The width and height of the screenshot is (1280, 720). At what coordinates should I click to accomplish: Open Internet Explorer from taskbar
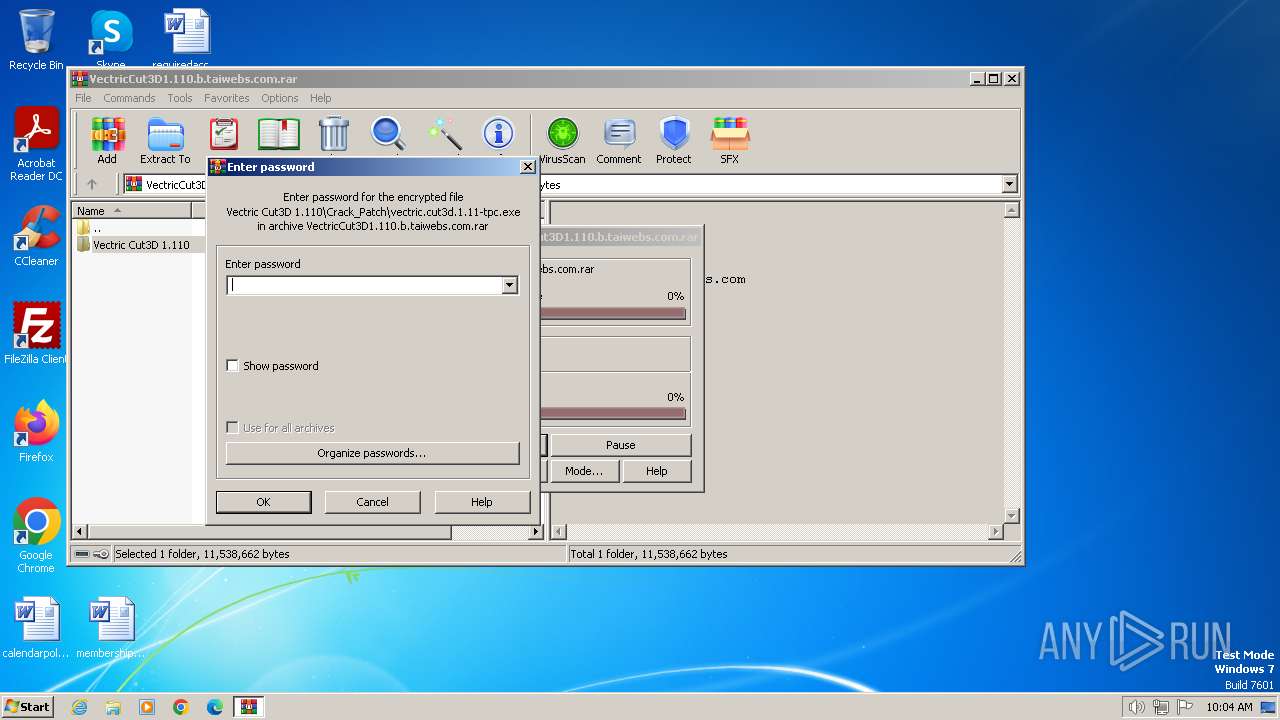79,707
